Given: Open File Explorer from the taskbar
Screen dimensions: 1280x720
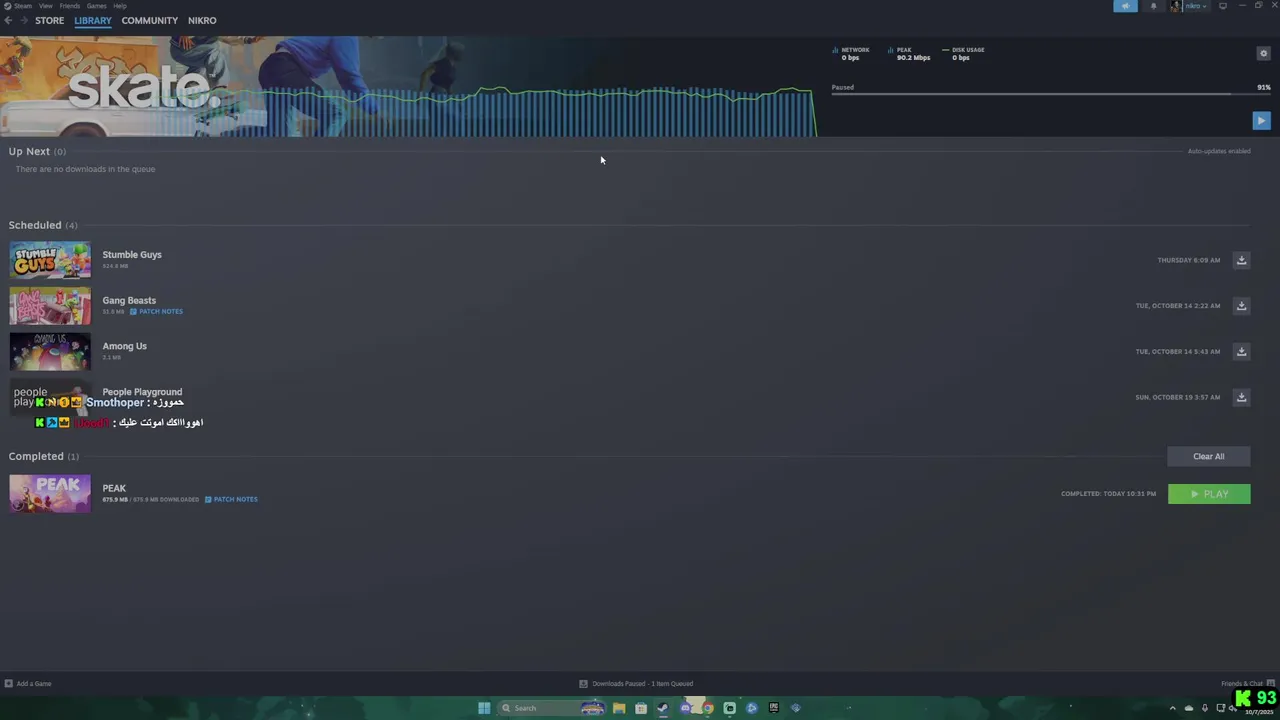Looking at the screenshot, I should [619, 708].
